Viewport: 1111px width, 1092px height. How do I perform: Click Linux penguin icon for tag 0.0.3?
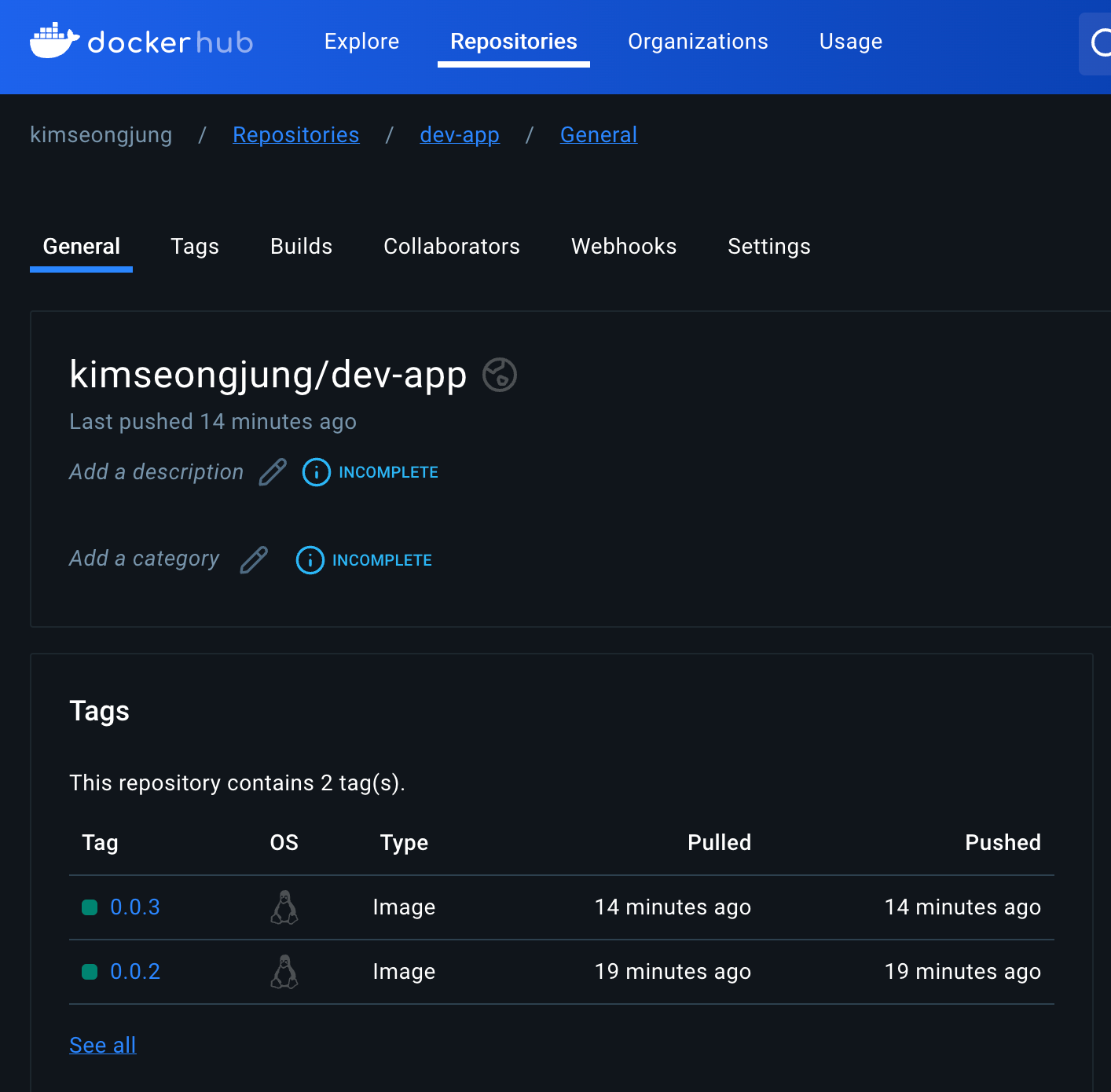[284, 907]
